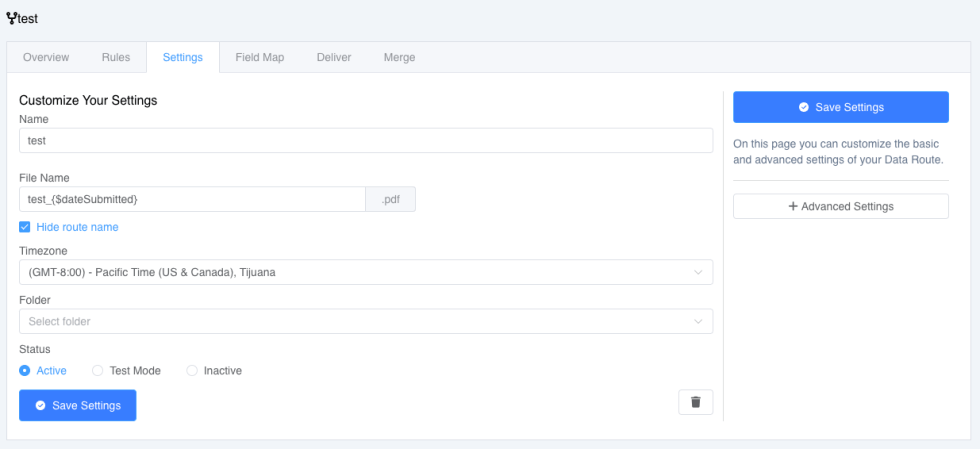Toggle the Hide route name checkbox
This screenshot has height=449, width=980.
(24, 227)
